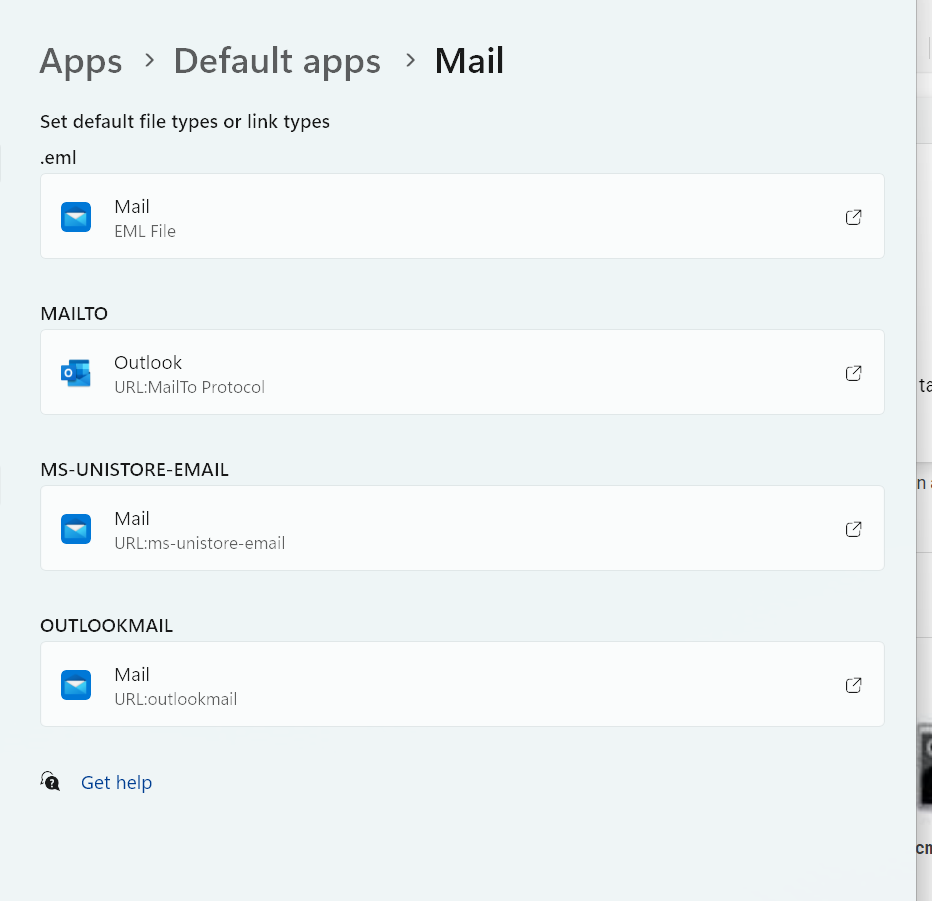Click the MS-UNISTORE-EMAIL section label
Screen dimensions: 932x901
(134, 470)
